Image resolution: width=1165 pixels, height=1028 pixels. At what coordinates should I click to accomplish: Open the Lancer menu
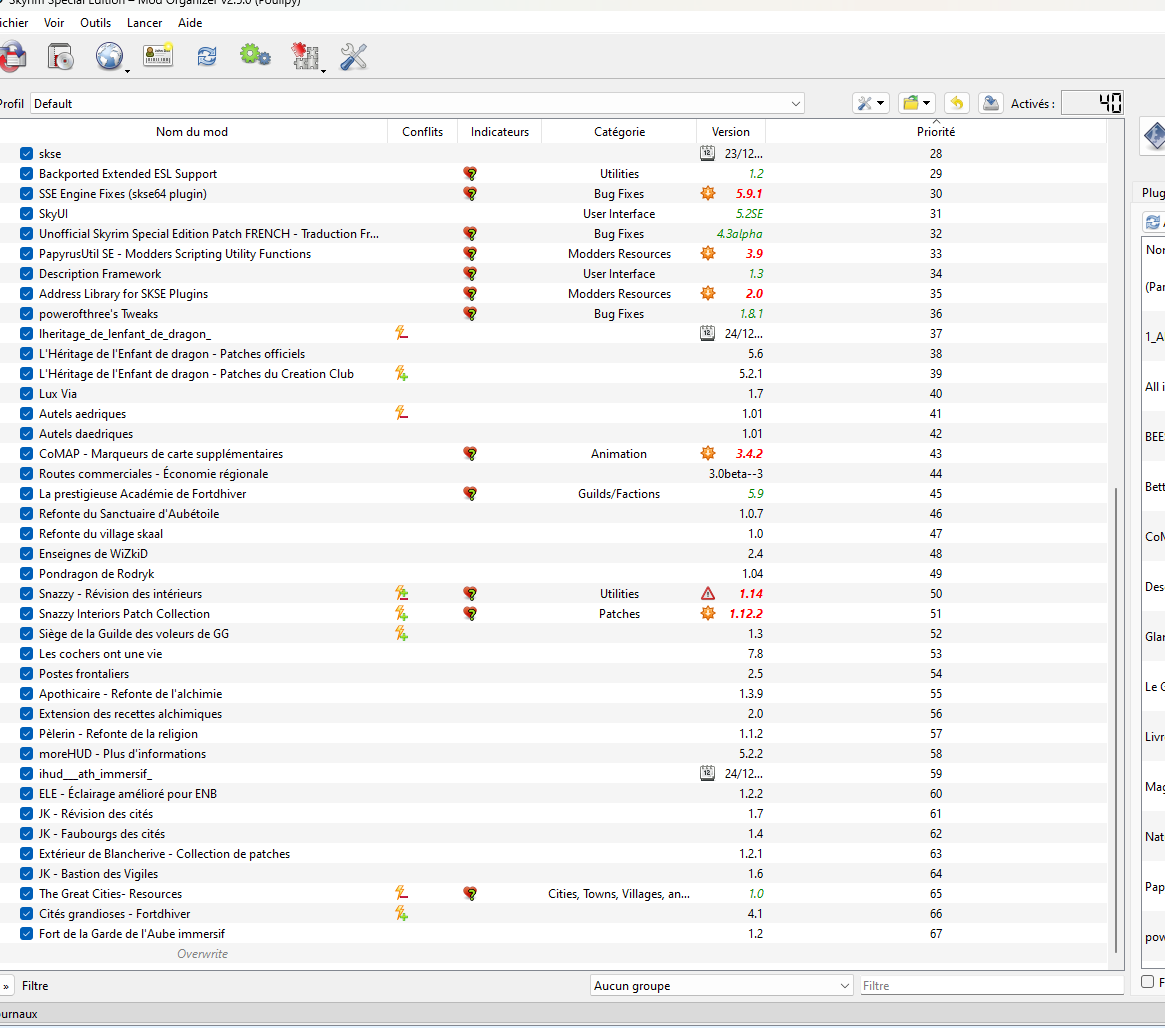144,22
